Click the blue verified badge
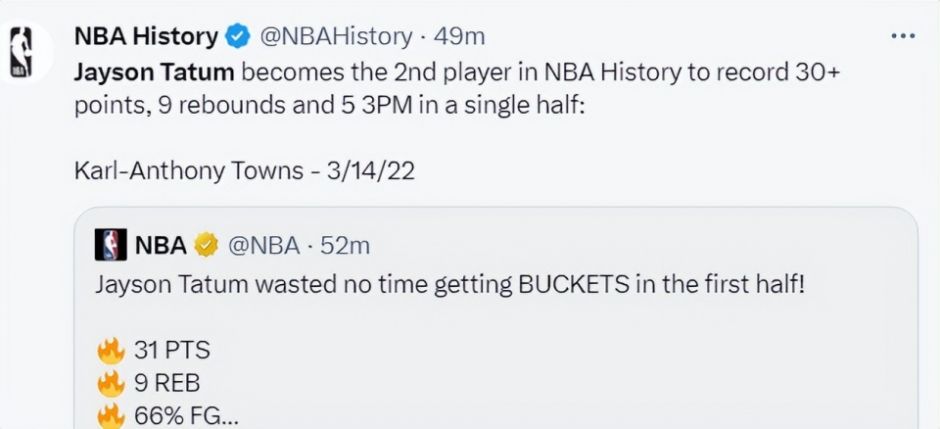This screenshot has width=940, height=429. click(237, 37)
